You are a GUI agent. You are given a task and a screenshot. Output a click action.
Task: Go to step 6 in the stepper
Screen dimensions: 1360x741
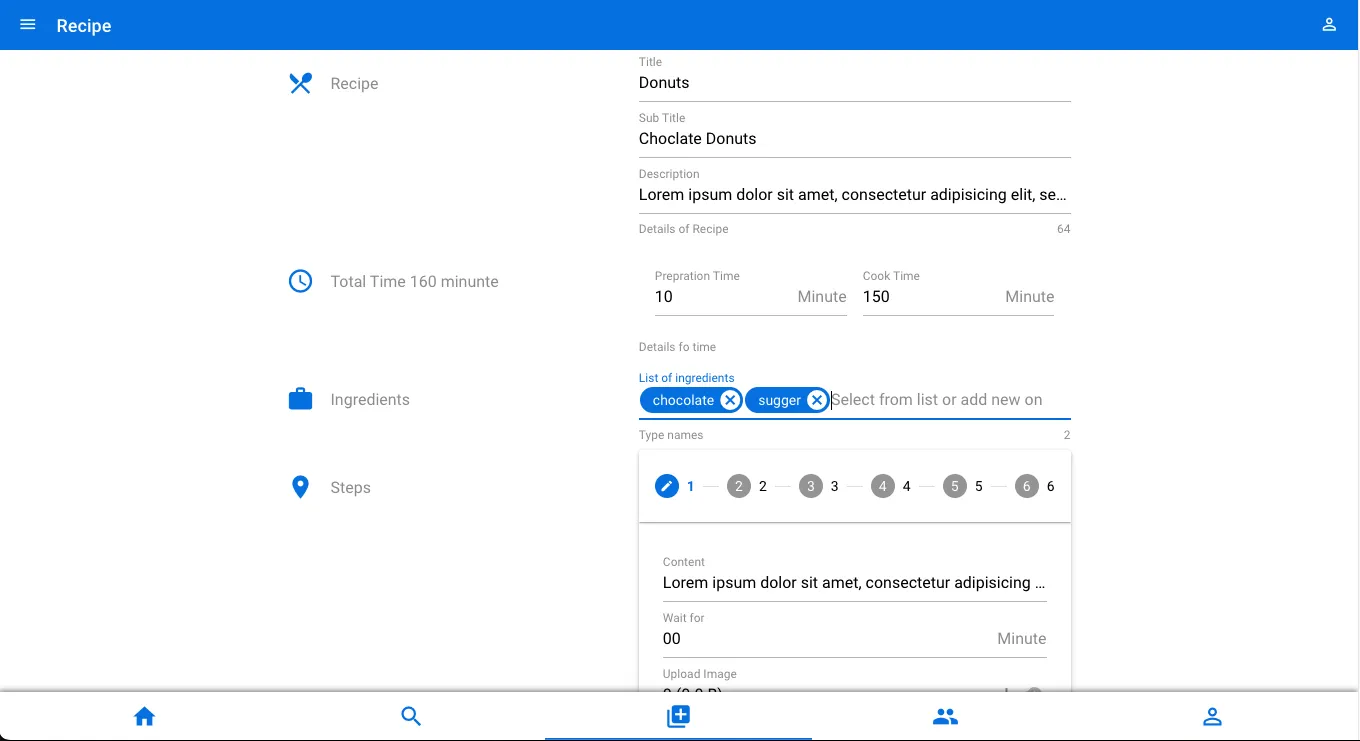(1036, 486)
